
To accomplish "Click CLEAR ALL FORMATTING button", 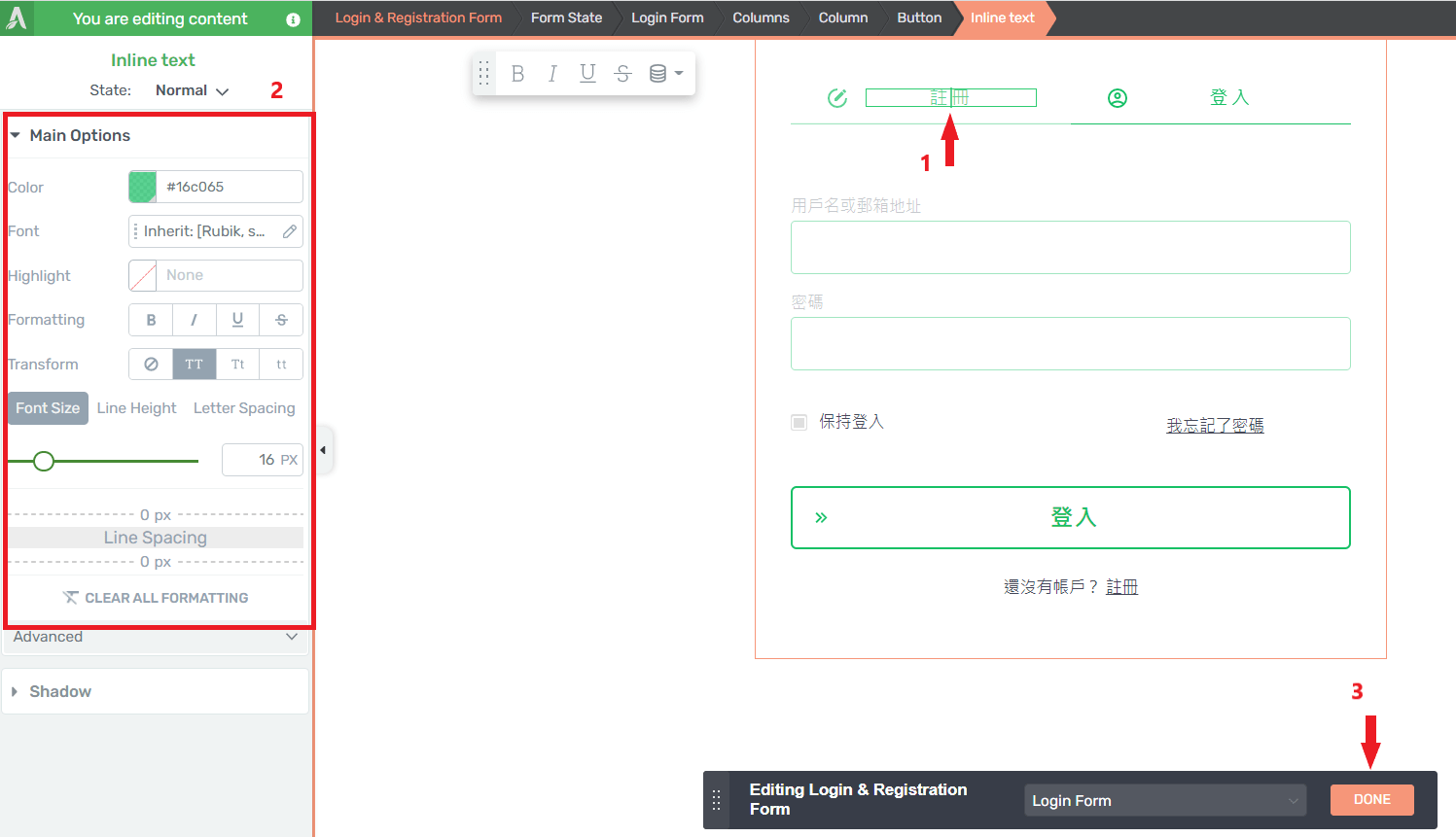I will click(x=156, y=598).
